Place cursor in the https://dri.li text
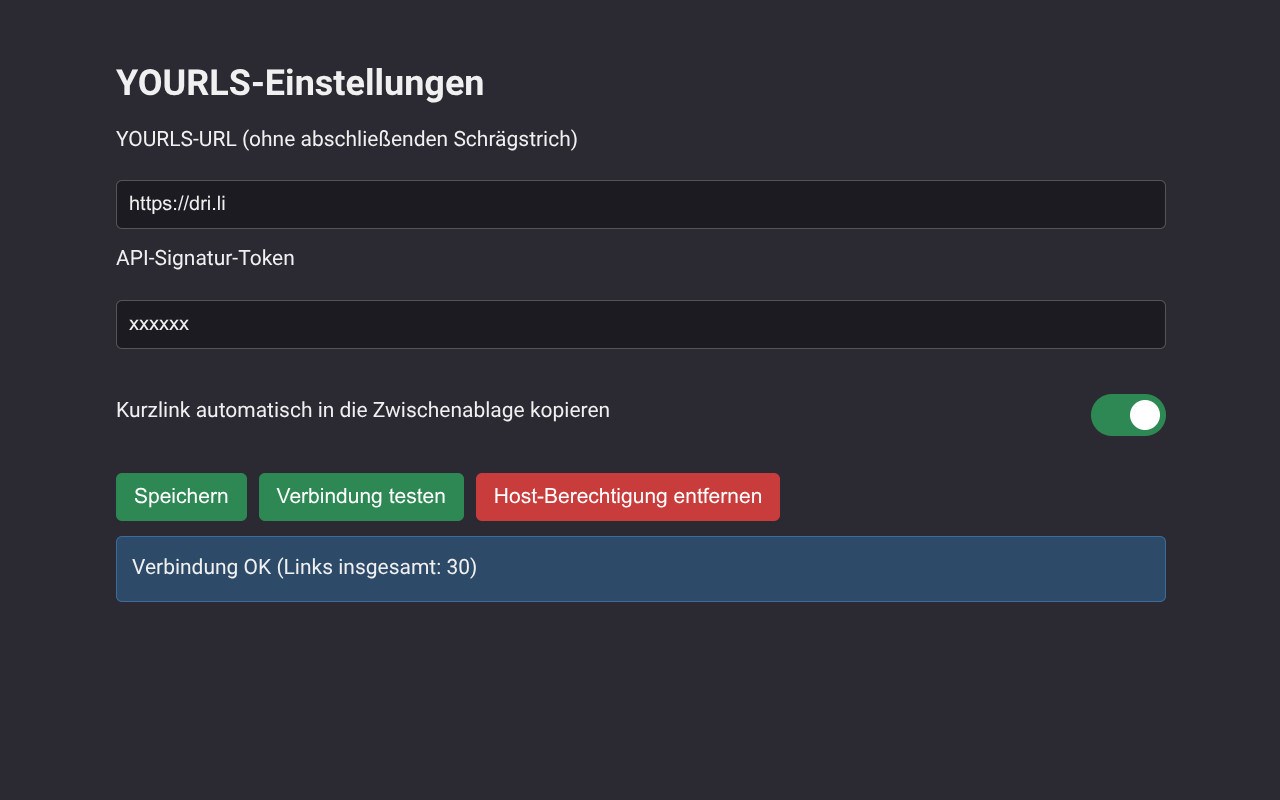Viewport: 1280px width, 800px height. coord(177,205)
